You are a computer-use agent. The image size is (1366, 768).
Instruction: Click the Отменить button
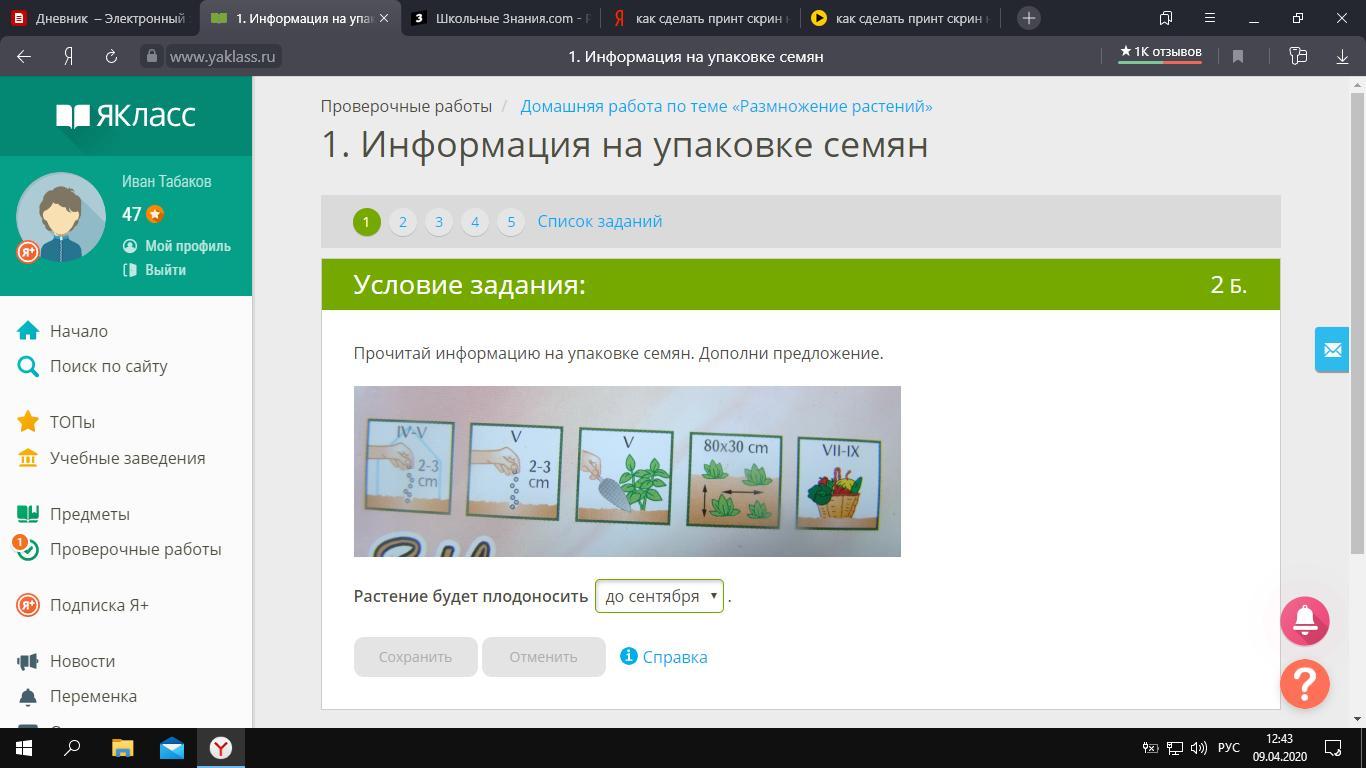tap(543, 657)
